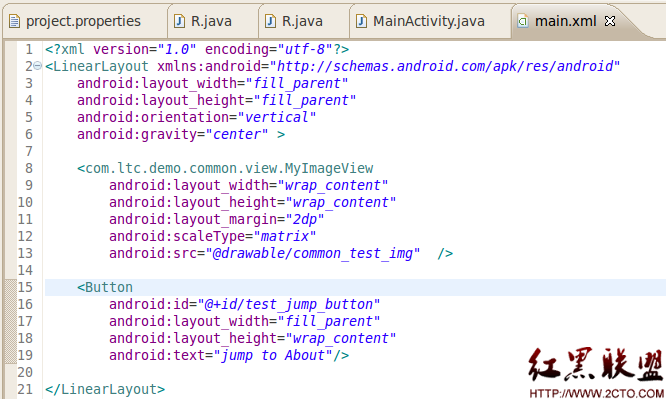Click the vertical orientation value
666x399 pixels.
coord(277,117)
